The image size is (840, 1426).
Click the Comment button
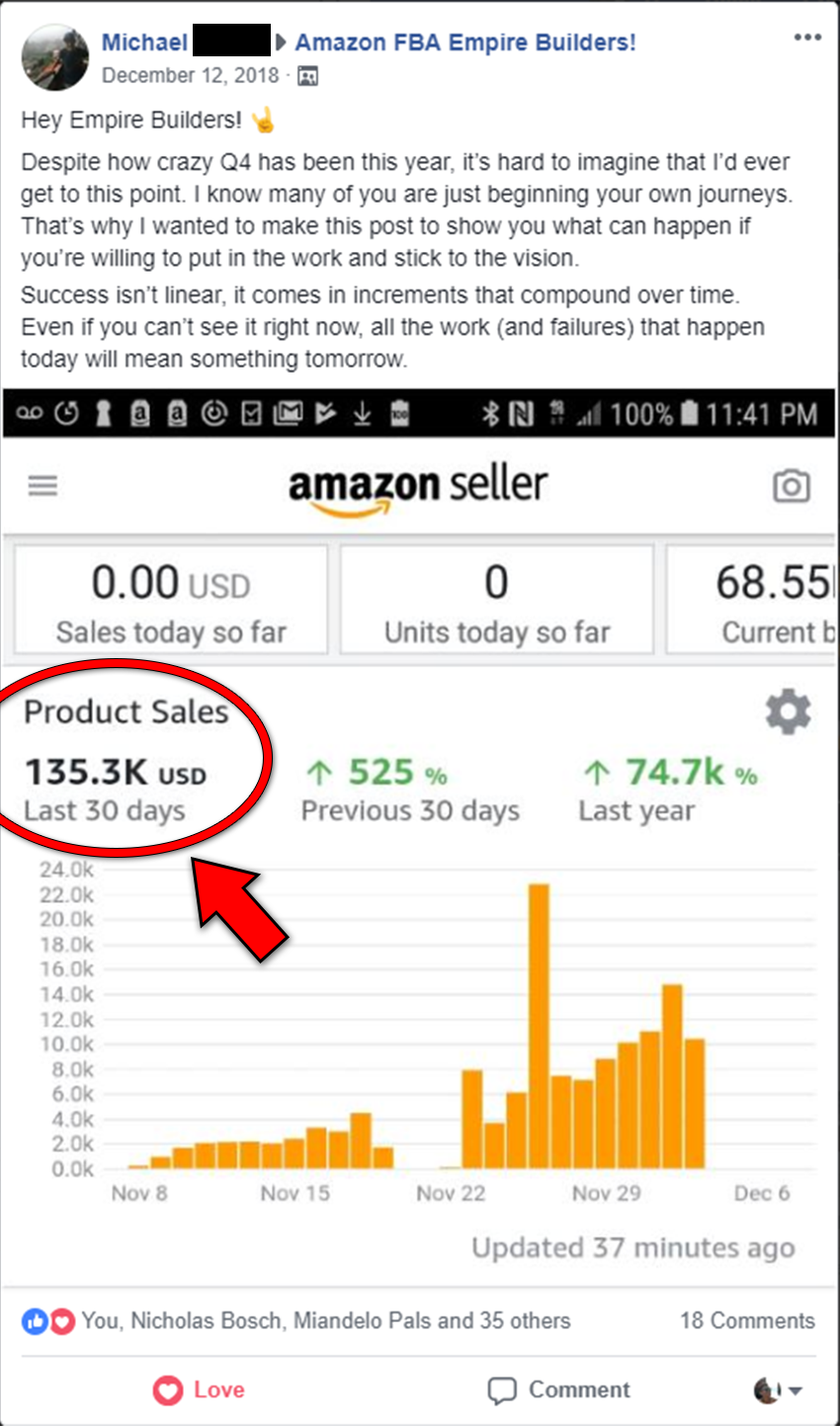pos(559,1389)
